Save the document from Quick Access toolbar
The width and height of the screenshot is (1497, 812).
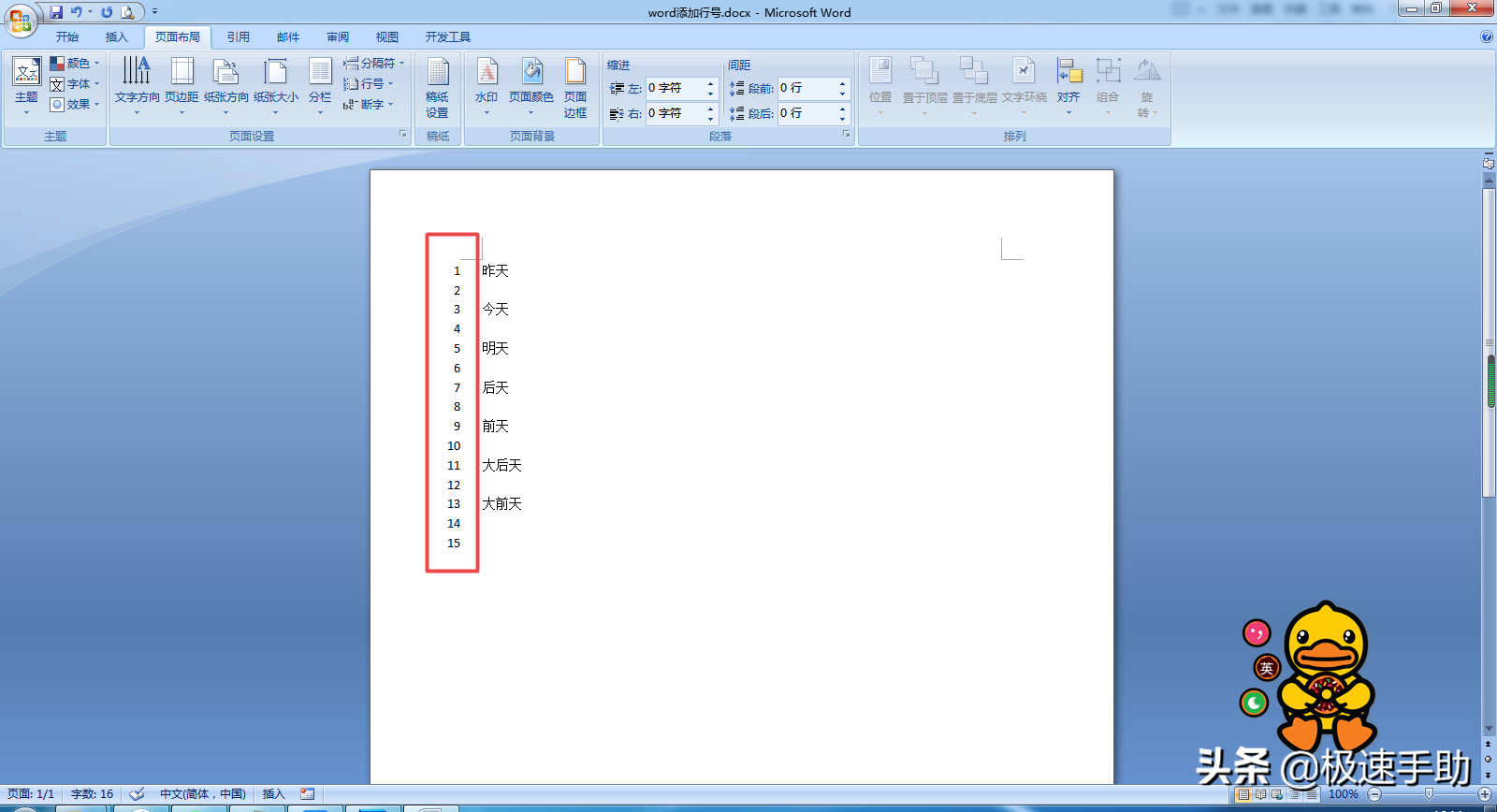coord(56,12)
